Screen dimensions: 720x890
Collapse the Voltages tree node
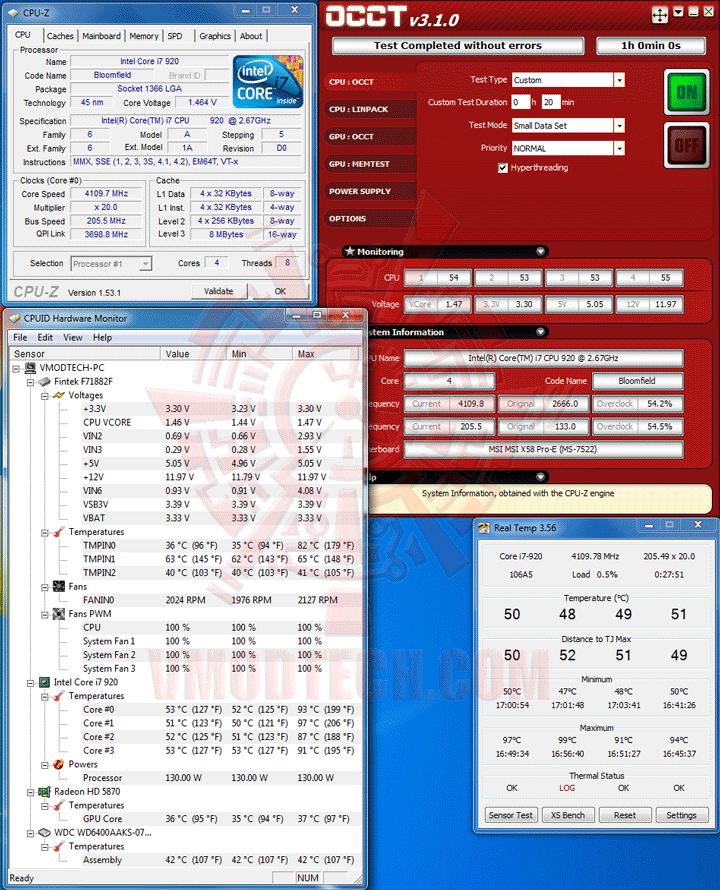click(45, 396)
